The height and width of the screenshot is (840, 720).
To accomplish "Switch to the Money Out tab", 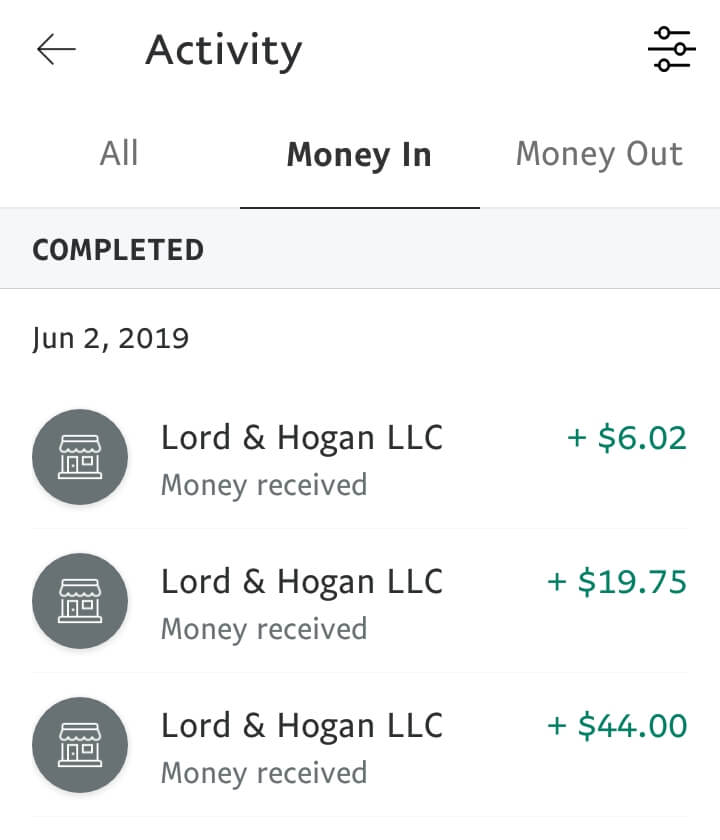I will coord(599,155).
